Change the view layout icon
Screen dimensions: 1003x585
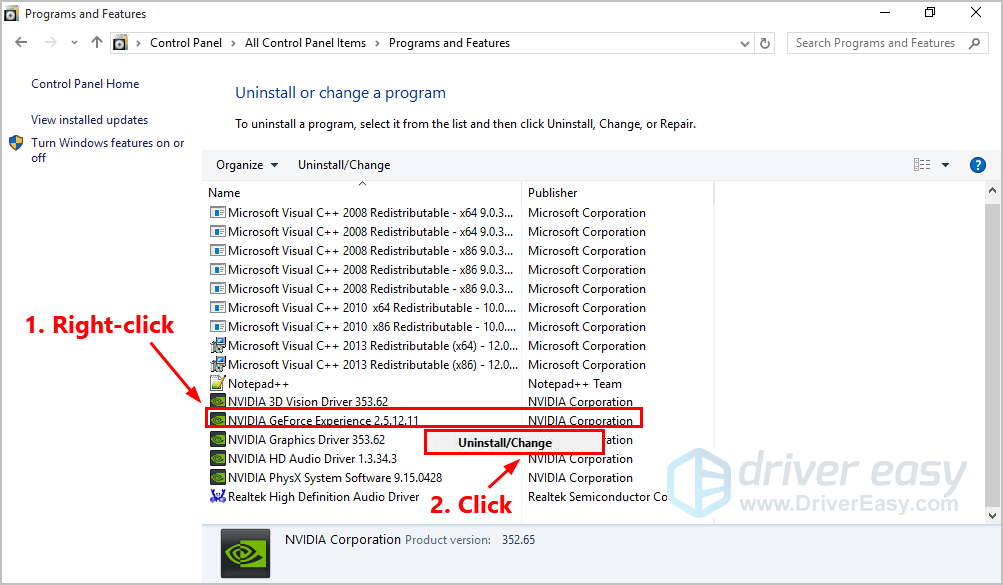pos(922,165)
